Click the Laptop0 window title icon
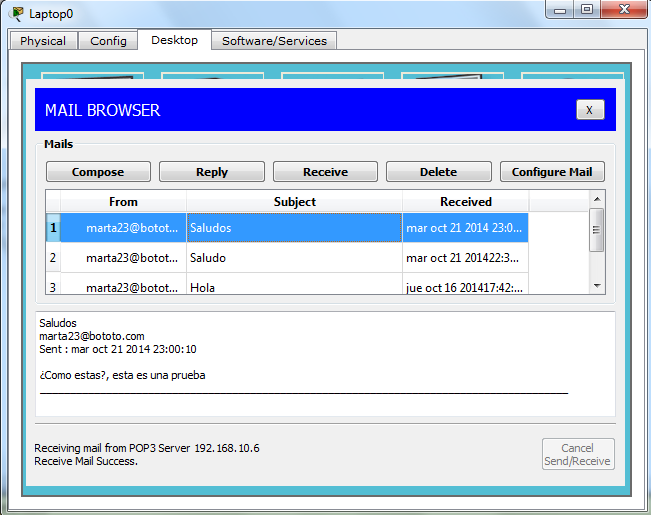Viewport: 651px width, 515px height. pyautogui.click(x=17, y=14)
